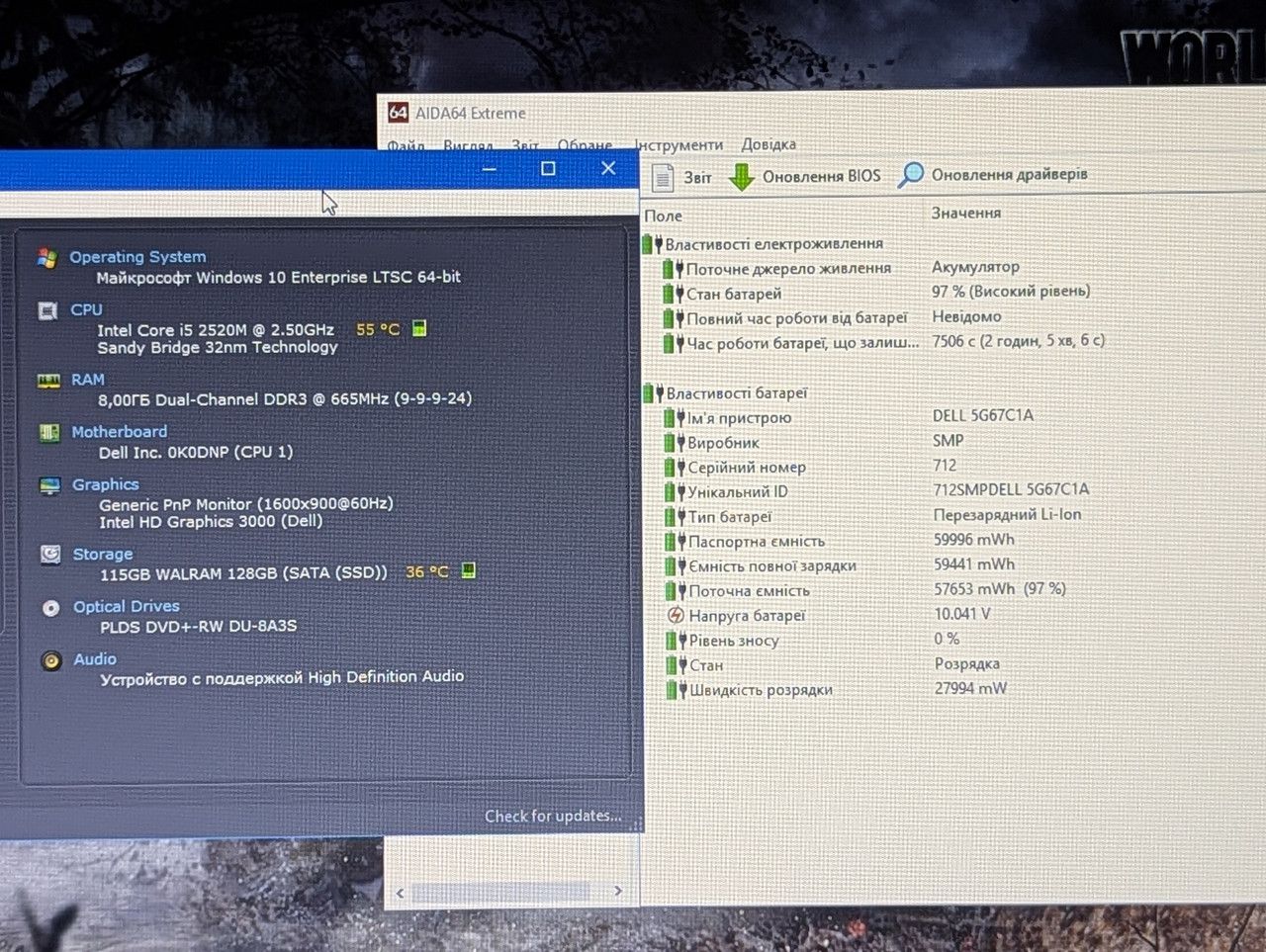Click the Поле column header
The image size is (1266, 952).
[663, 216]
